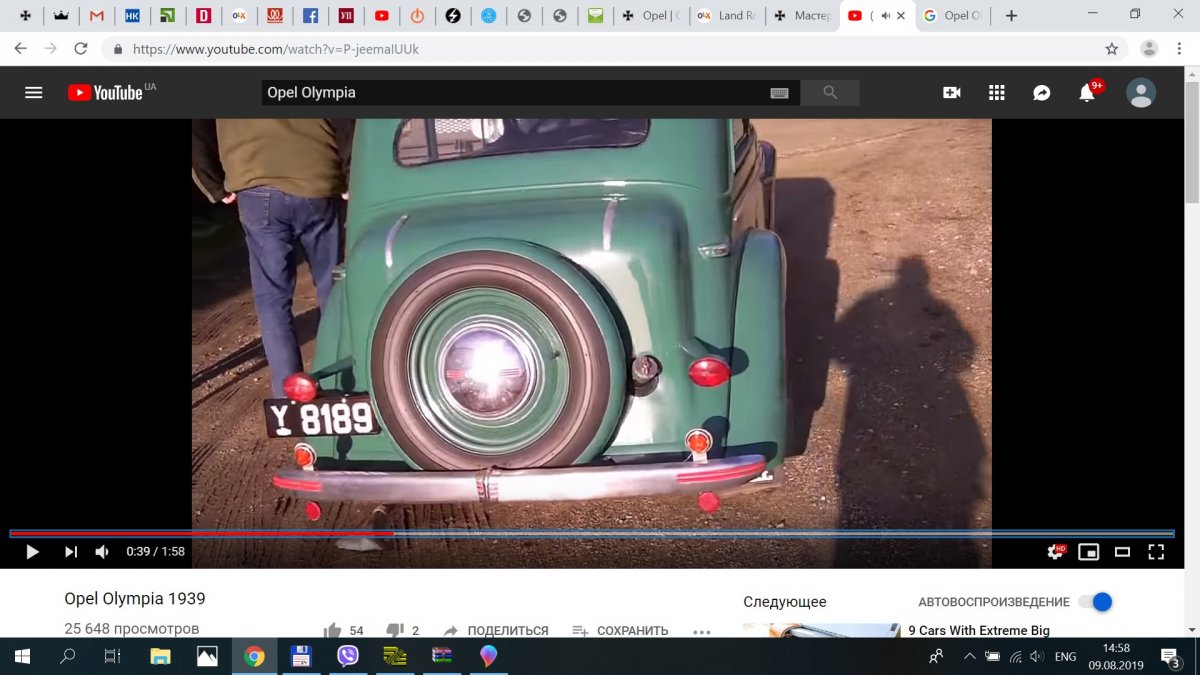
Task: Open a new browser tab
Action: click(1011, 15)
